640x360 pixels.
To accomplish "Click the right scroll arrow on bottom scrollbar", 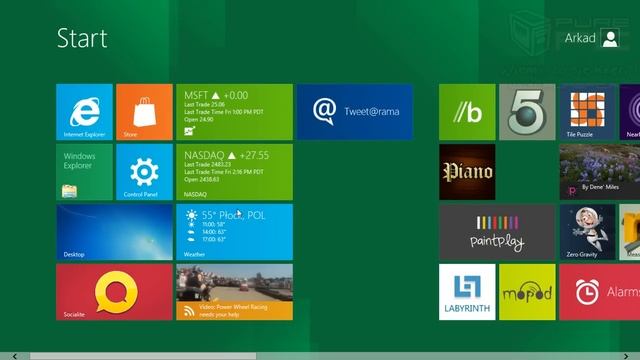I will (626, 356).
